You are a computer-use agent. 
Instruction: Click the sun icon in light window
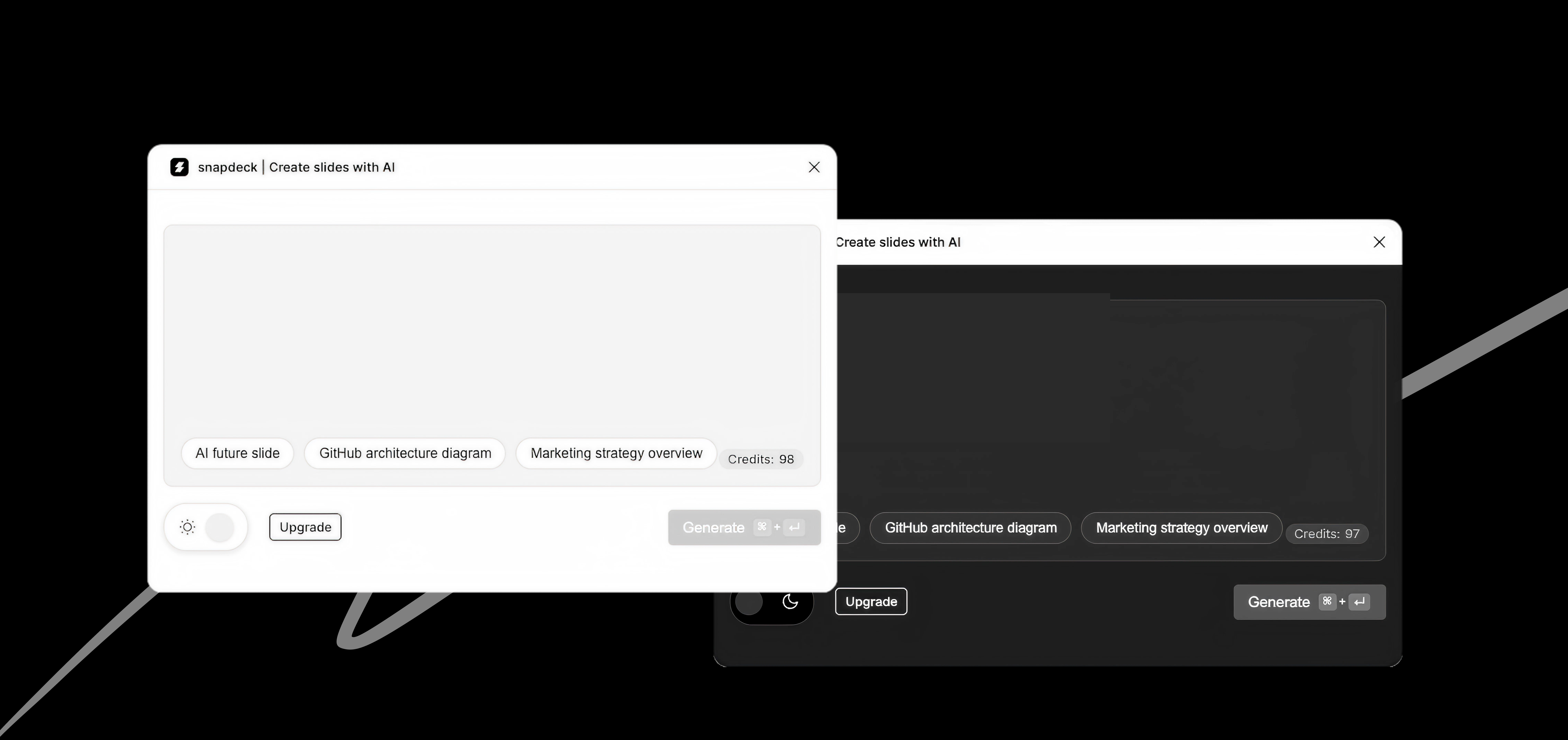point(187,527)
